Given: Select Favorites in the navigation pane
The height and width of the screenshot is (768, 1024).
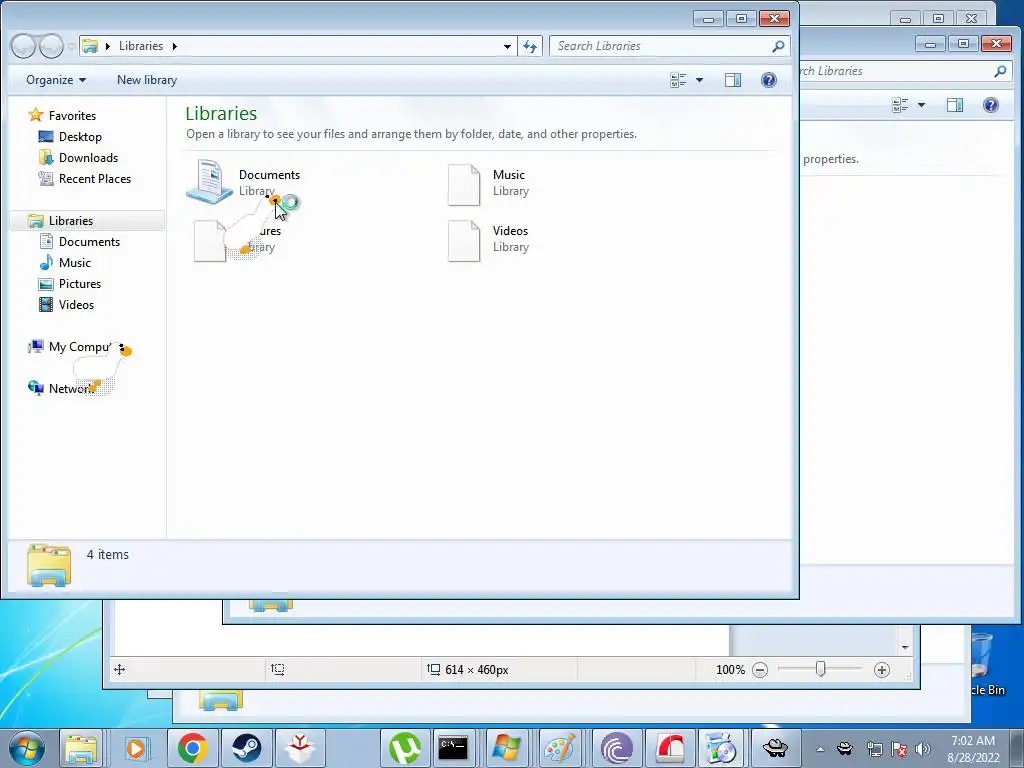Looking at the screenshot, I should [x=72, y=116].
